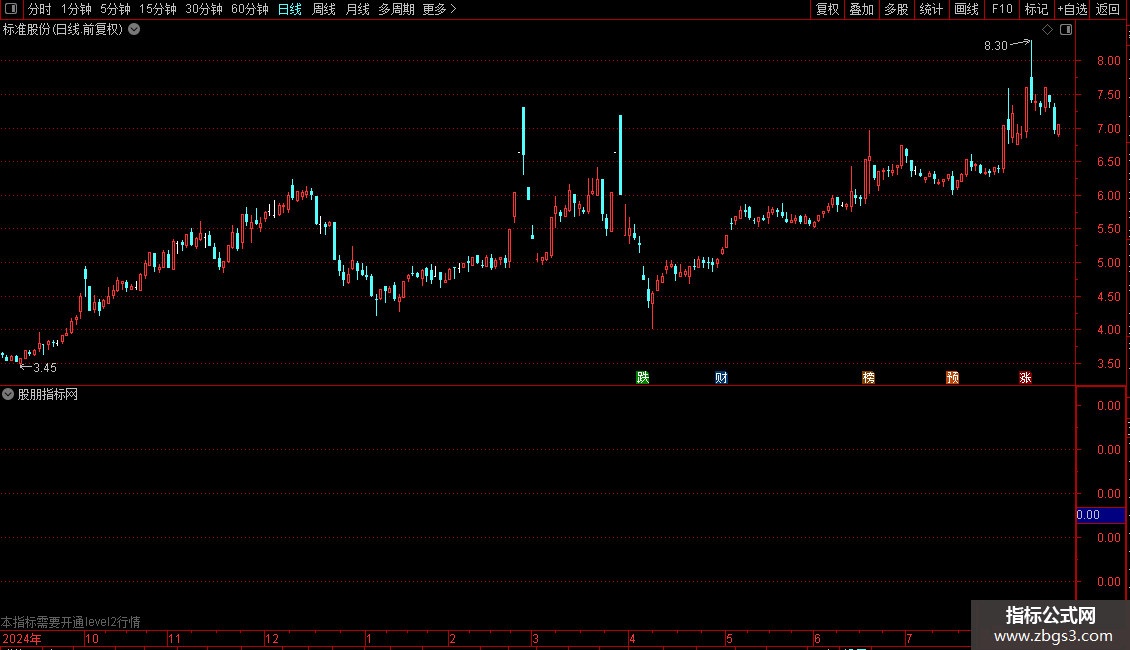Activate the 画线 drawing tools
Image resolution: width=1130 pixels, height=650 pixels.
tap(966, 9)
